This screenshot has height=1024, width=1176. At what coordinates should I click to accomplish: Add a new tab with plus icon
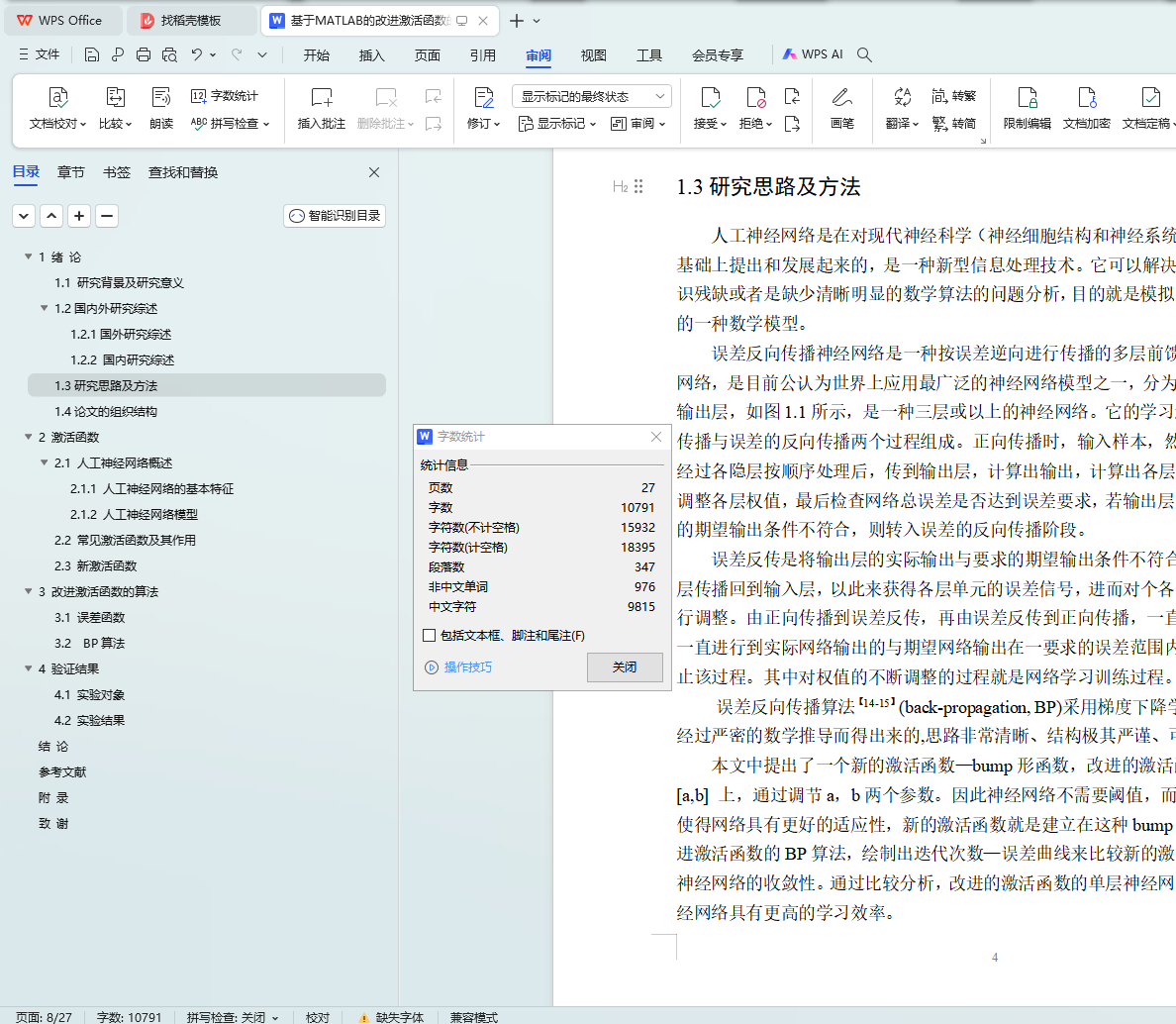(516, 21)
